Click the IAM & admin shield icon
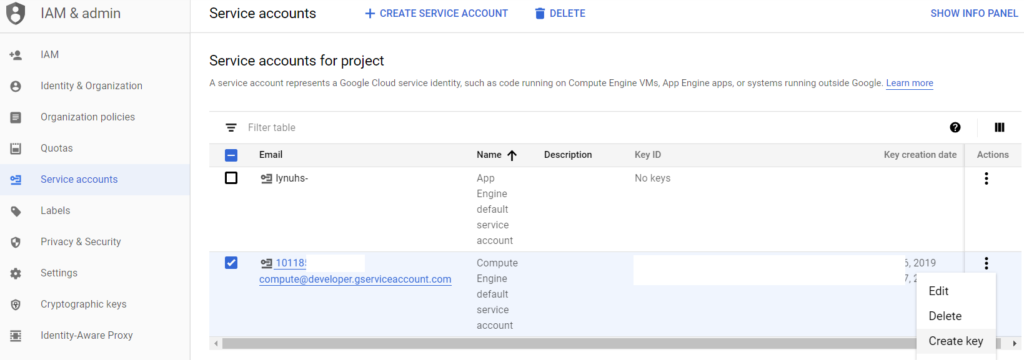1024x360 pixels. [16, 14]
